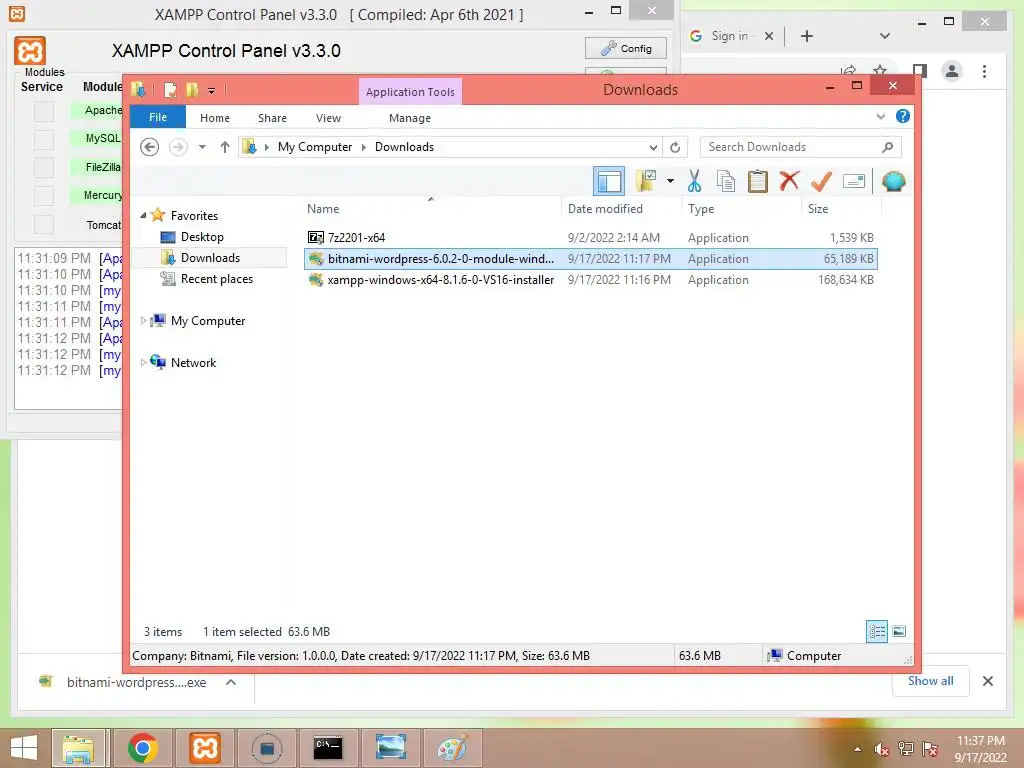Sort by Size column header
This screenshot has height=768, width=1024.
click(x=840, y=208)
